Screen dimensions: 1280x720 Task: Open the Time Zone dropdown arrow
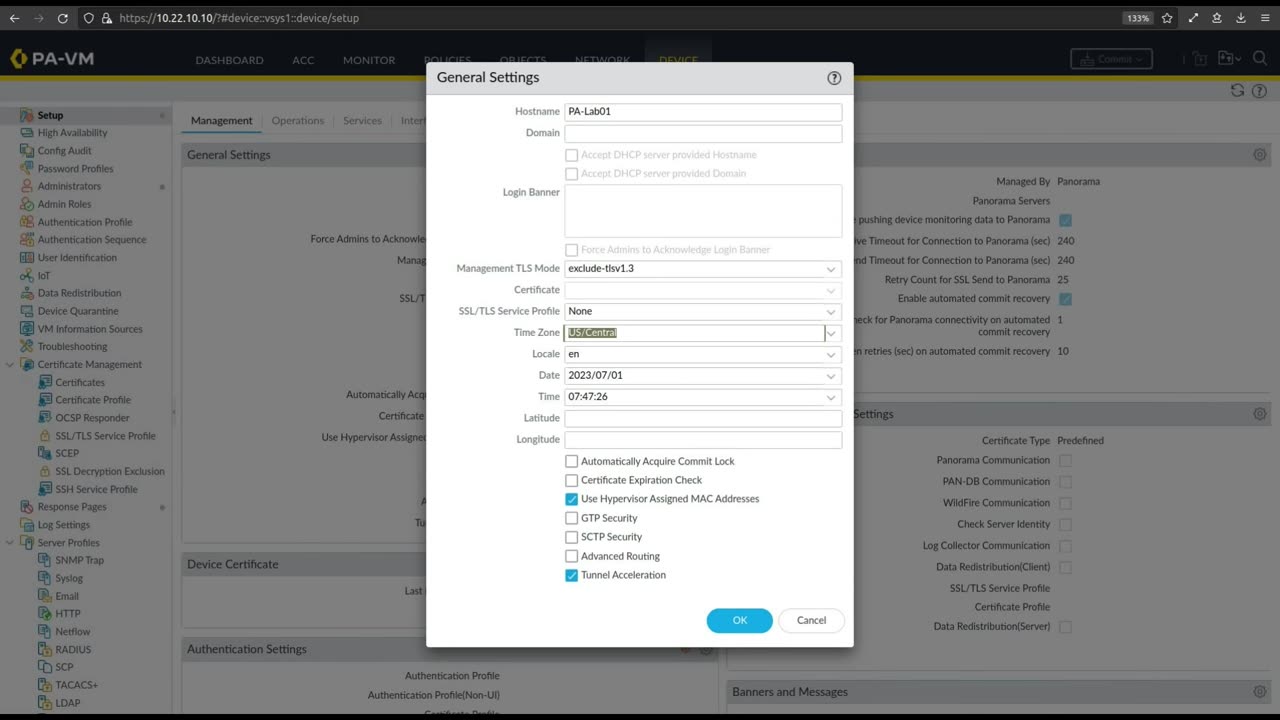832,333
